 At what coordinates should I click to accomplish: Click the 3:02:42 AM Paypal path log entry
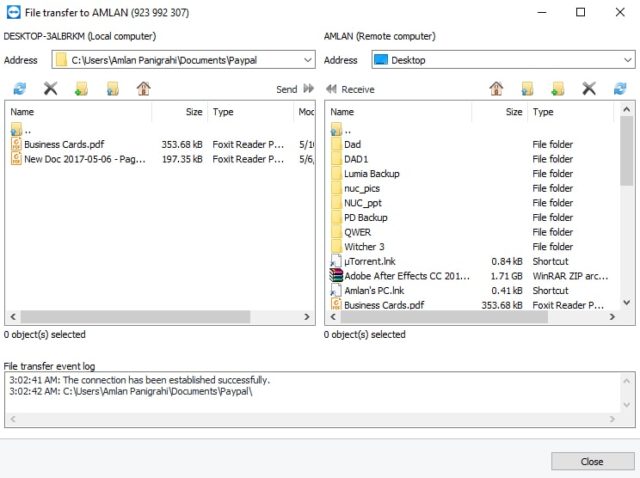pos(131,391)
